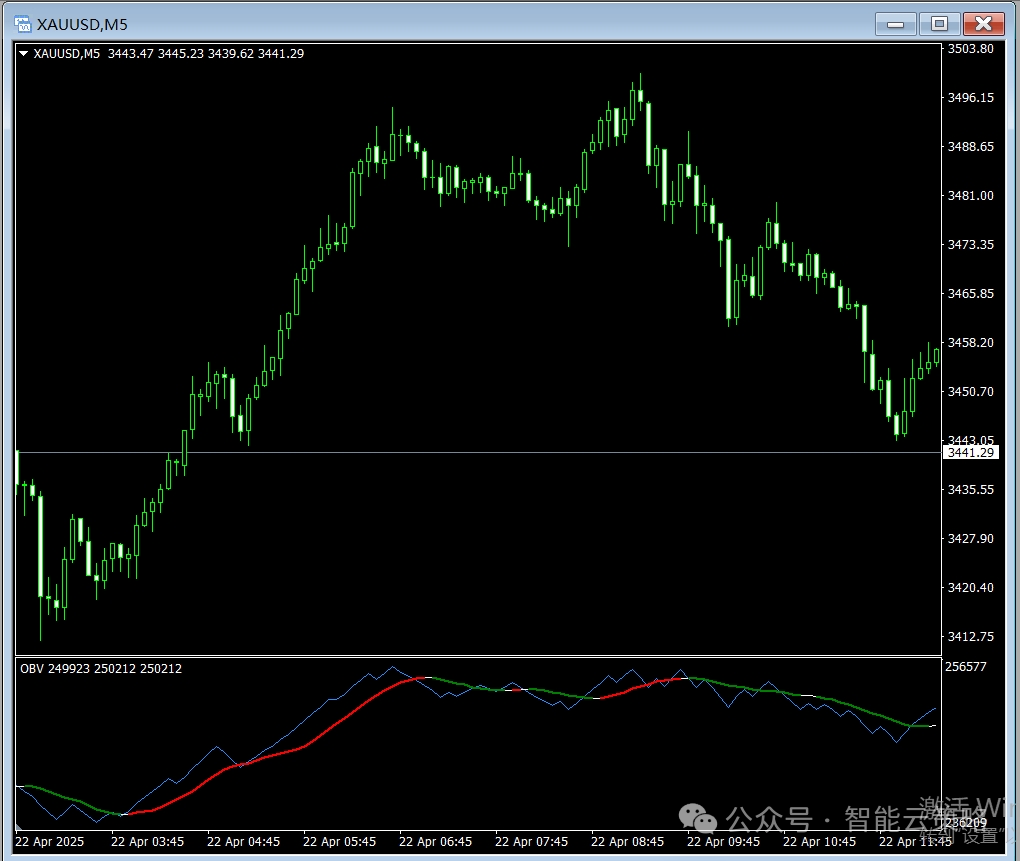Click the 22 Apr 05:45 time label
1020x861 pixels.
coord(340,841)
